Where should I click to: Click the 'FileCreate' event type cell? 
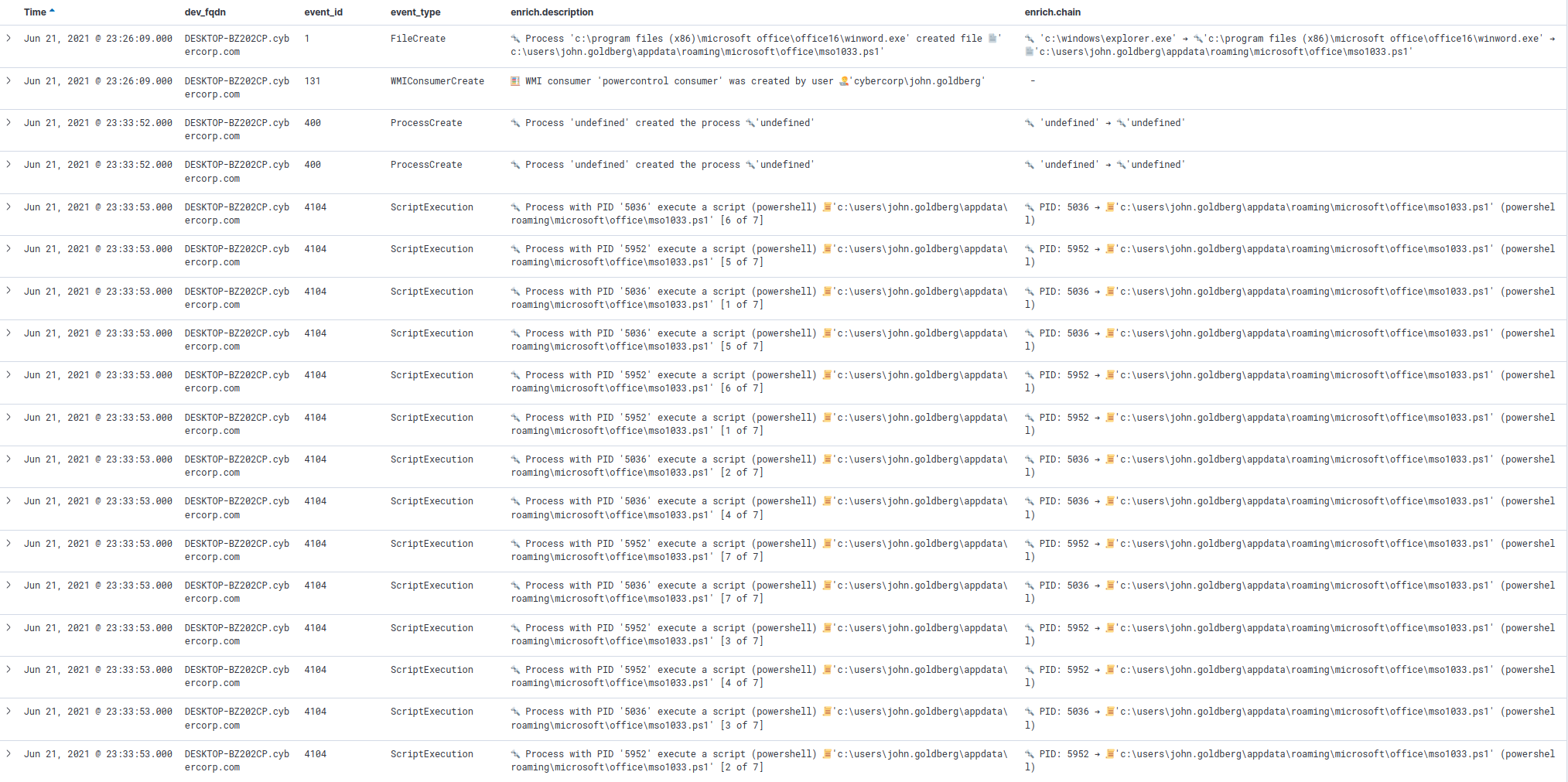click(418, 39)
